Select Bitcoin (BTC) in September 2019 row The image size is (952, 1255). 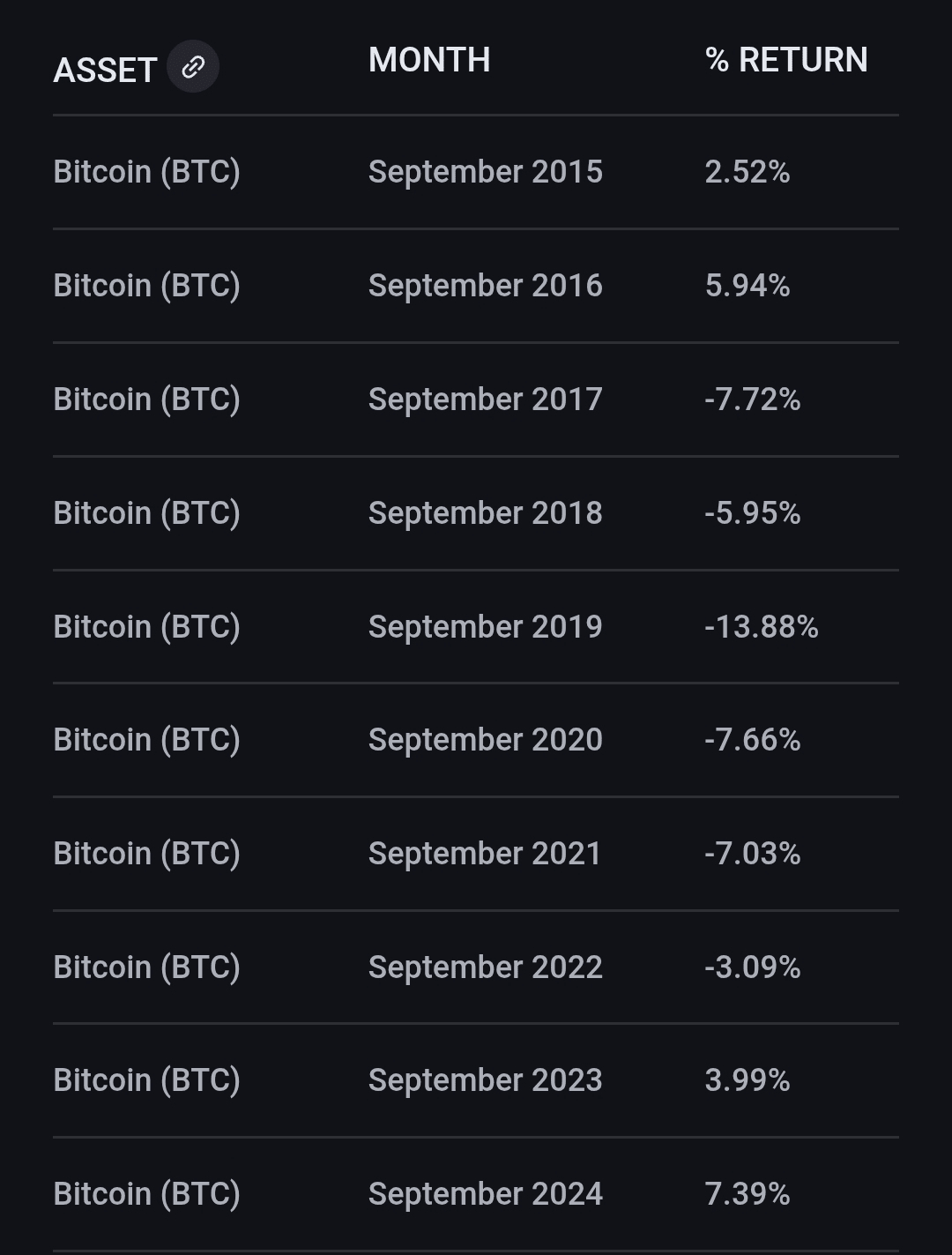point(147,627)
